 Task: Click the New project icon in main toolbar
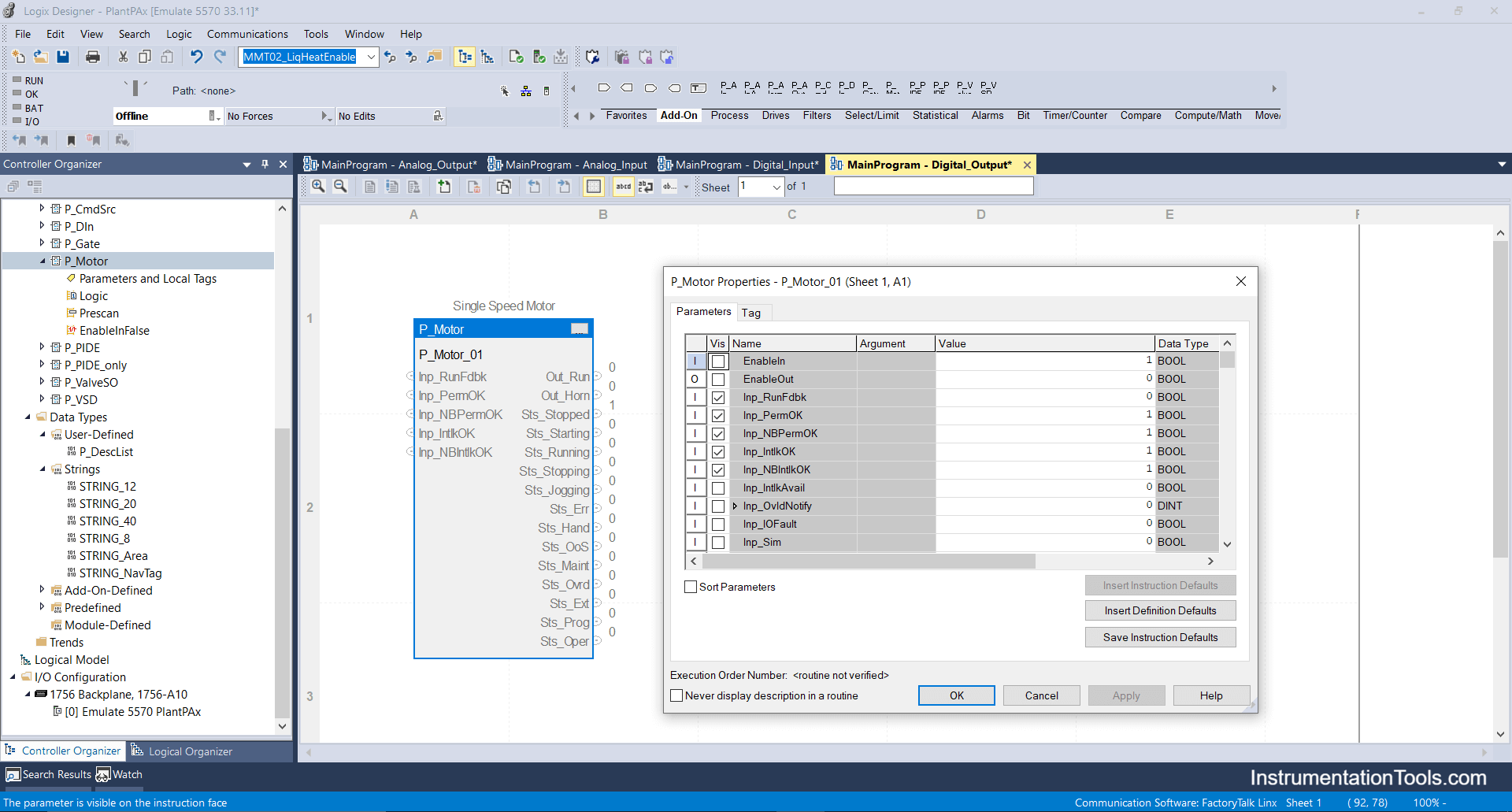[x=19, y=57]
